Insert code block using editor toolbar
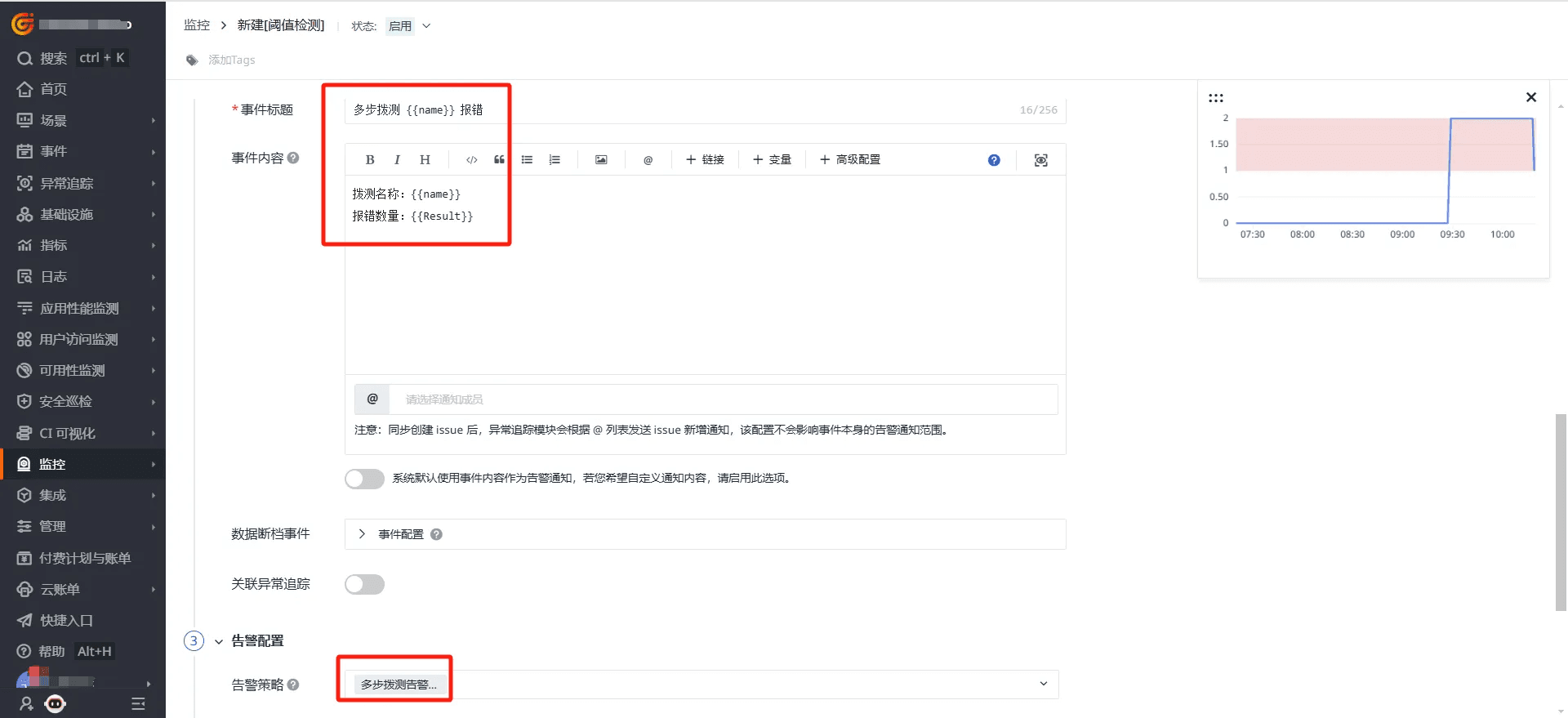Screen dimensions: 1568x718 471,160
